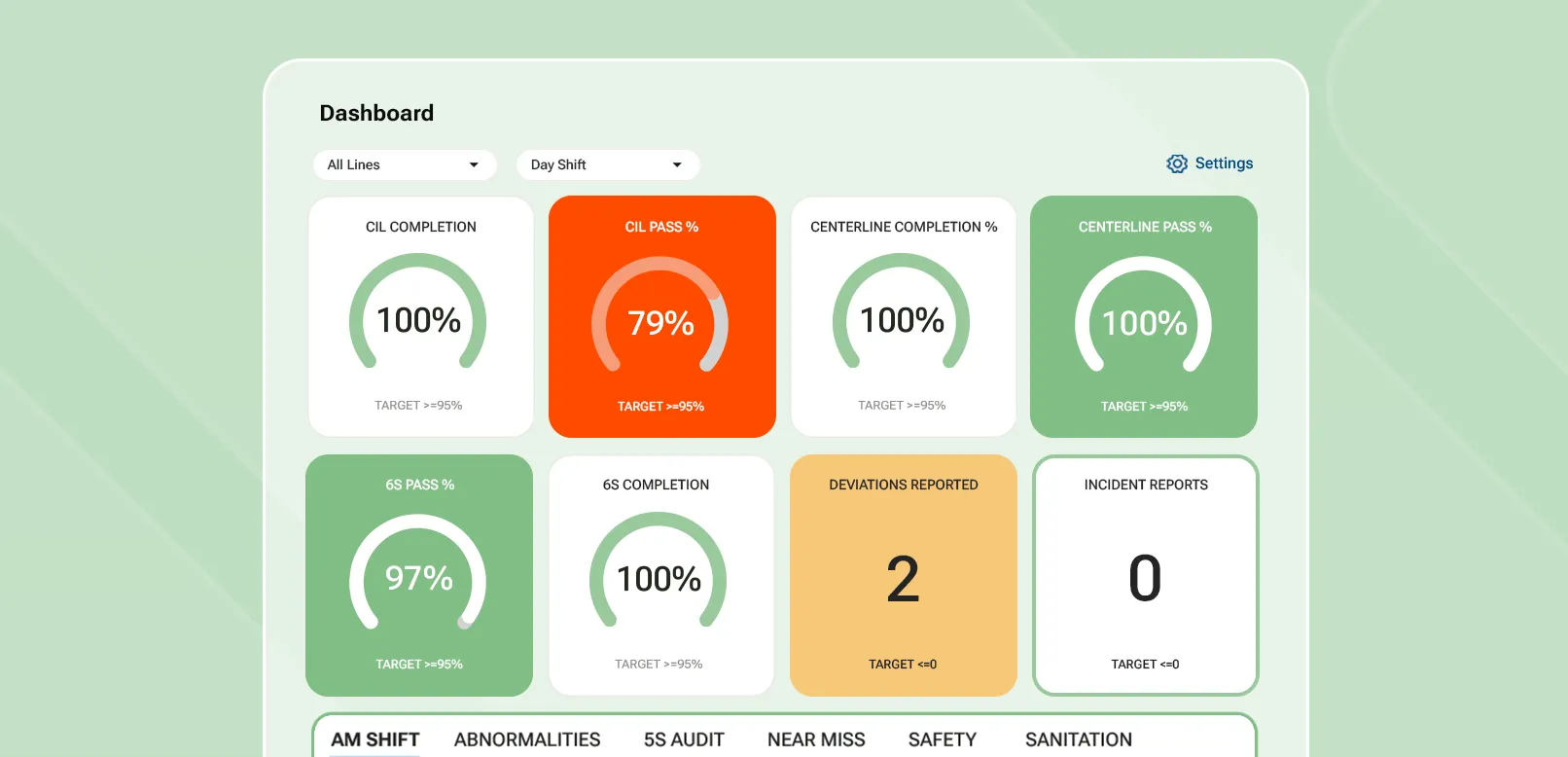Click the Day Shift dropdown arrow
This screenshot has height=757, width=1568.
[x=677, y=164]
